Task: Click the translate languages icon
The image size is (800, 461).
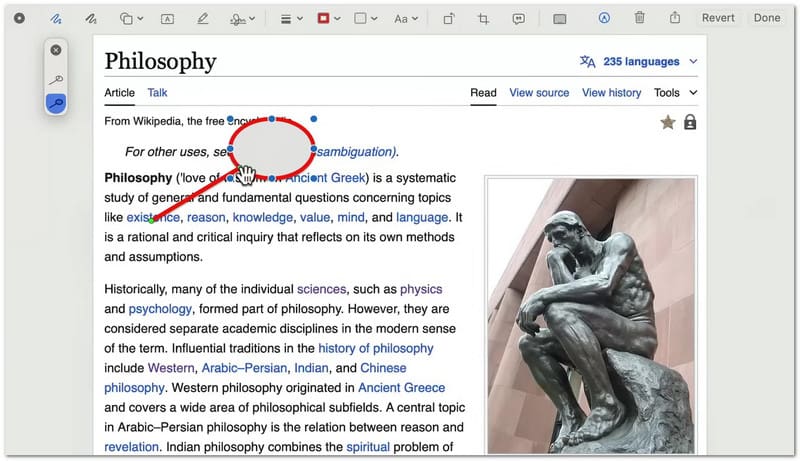Action: [x=587, y=62]
